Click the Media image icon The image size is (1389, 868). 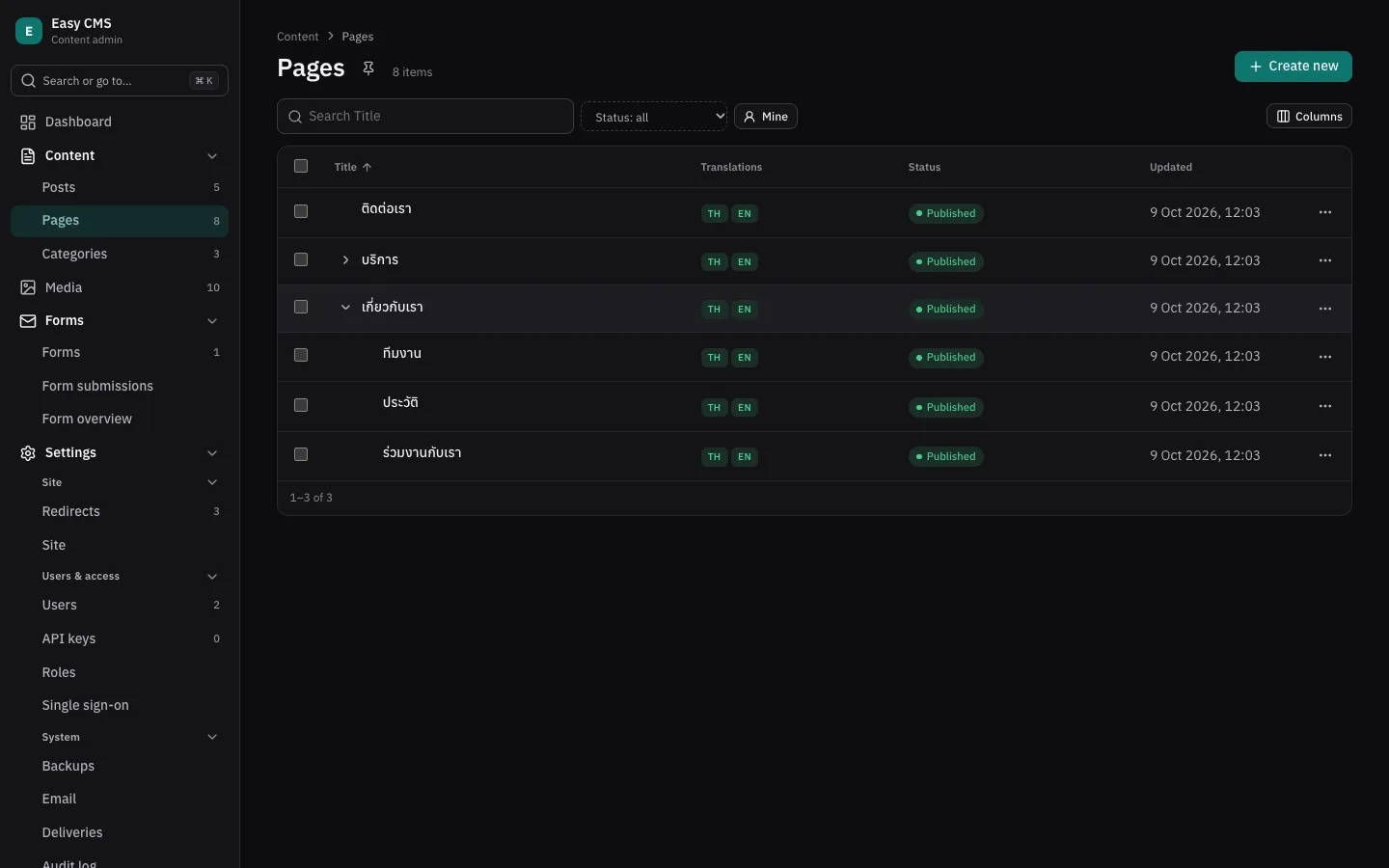(x=28, y=287)
